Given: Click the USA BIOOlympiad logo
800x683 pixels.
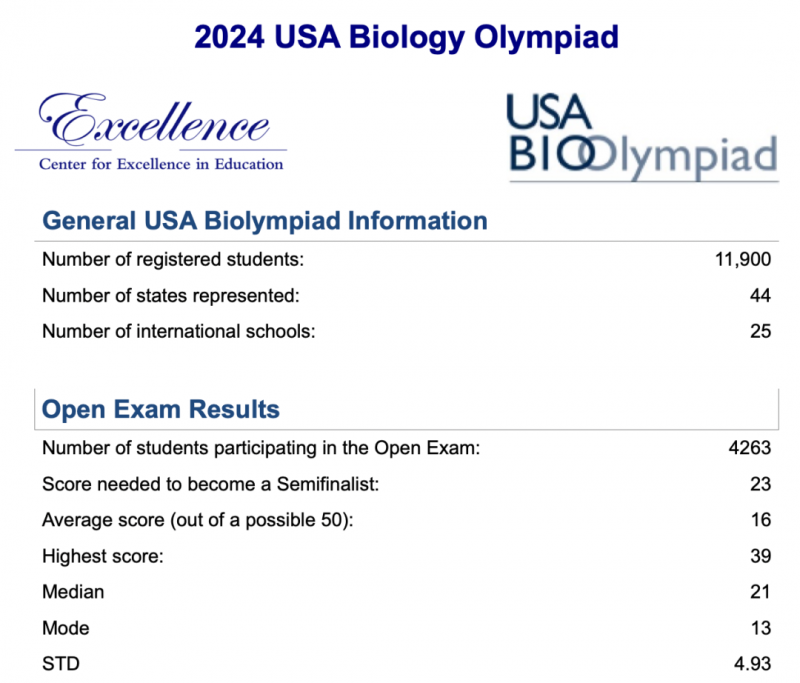Looking at the screenshot, I should 643,138.
